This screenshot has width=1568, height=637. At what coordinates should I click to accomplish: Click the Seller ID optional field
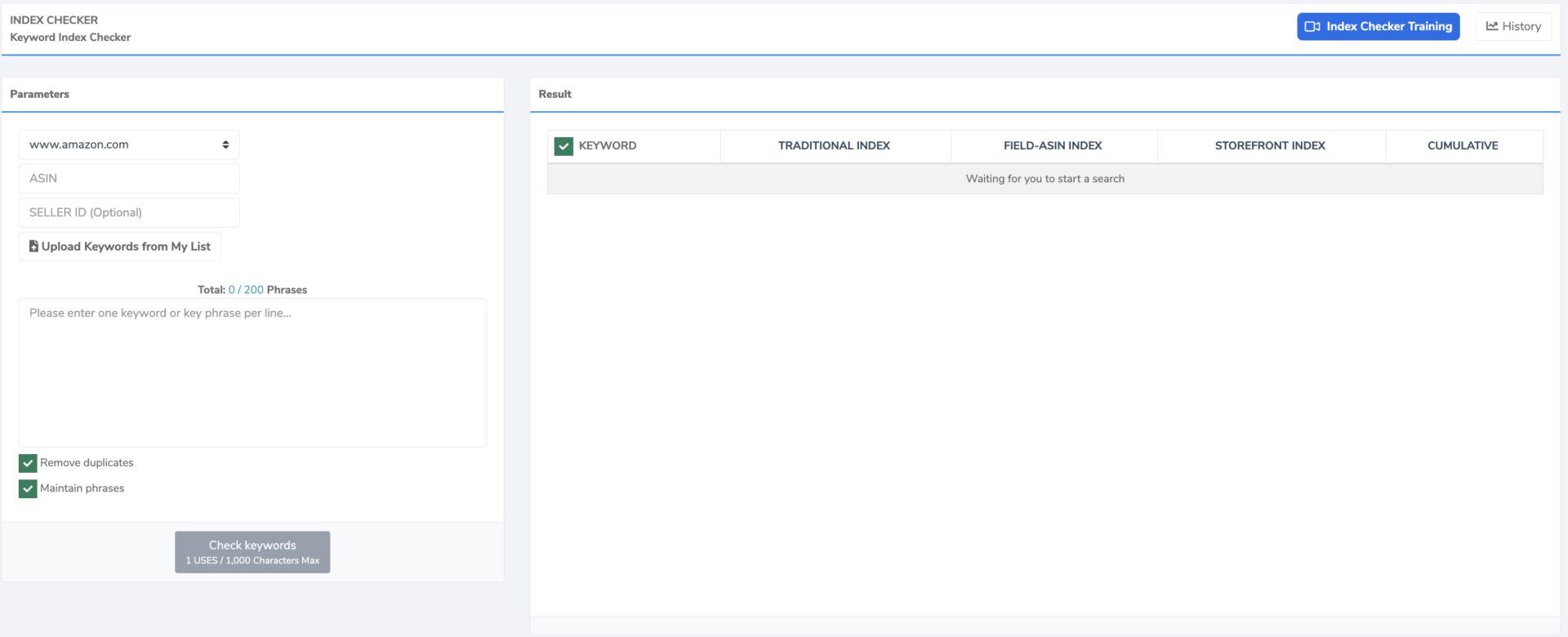pyautogui.click(x=129, y=212)
